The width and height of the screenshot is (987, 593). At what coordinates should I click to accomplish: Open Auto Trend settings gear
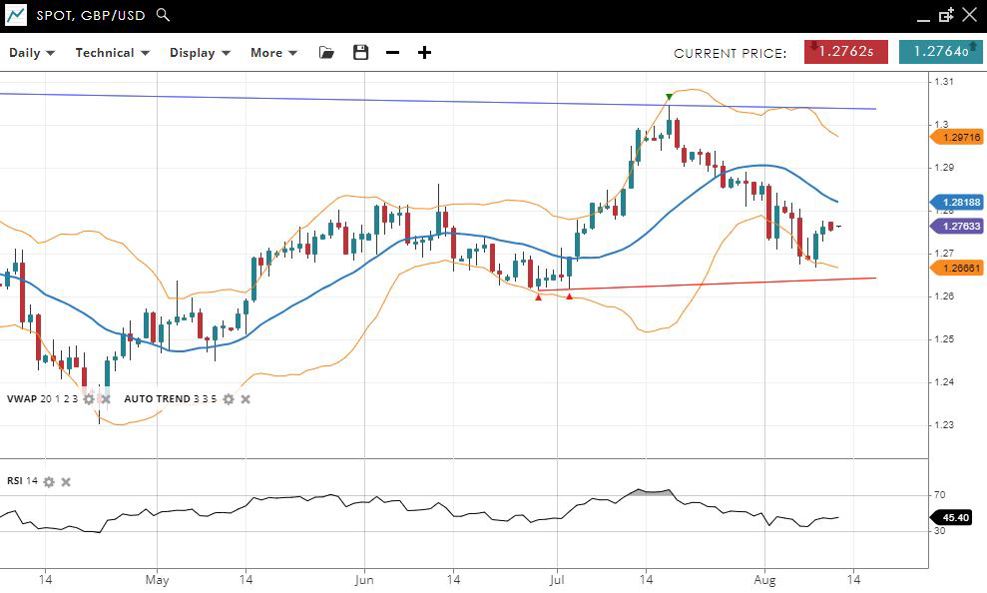(x=228, y=399)
